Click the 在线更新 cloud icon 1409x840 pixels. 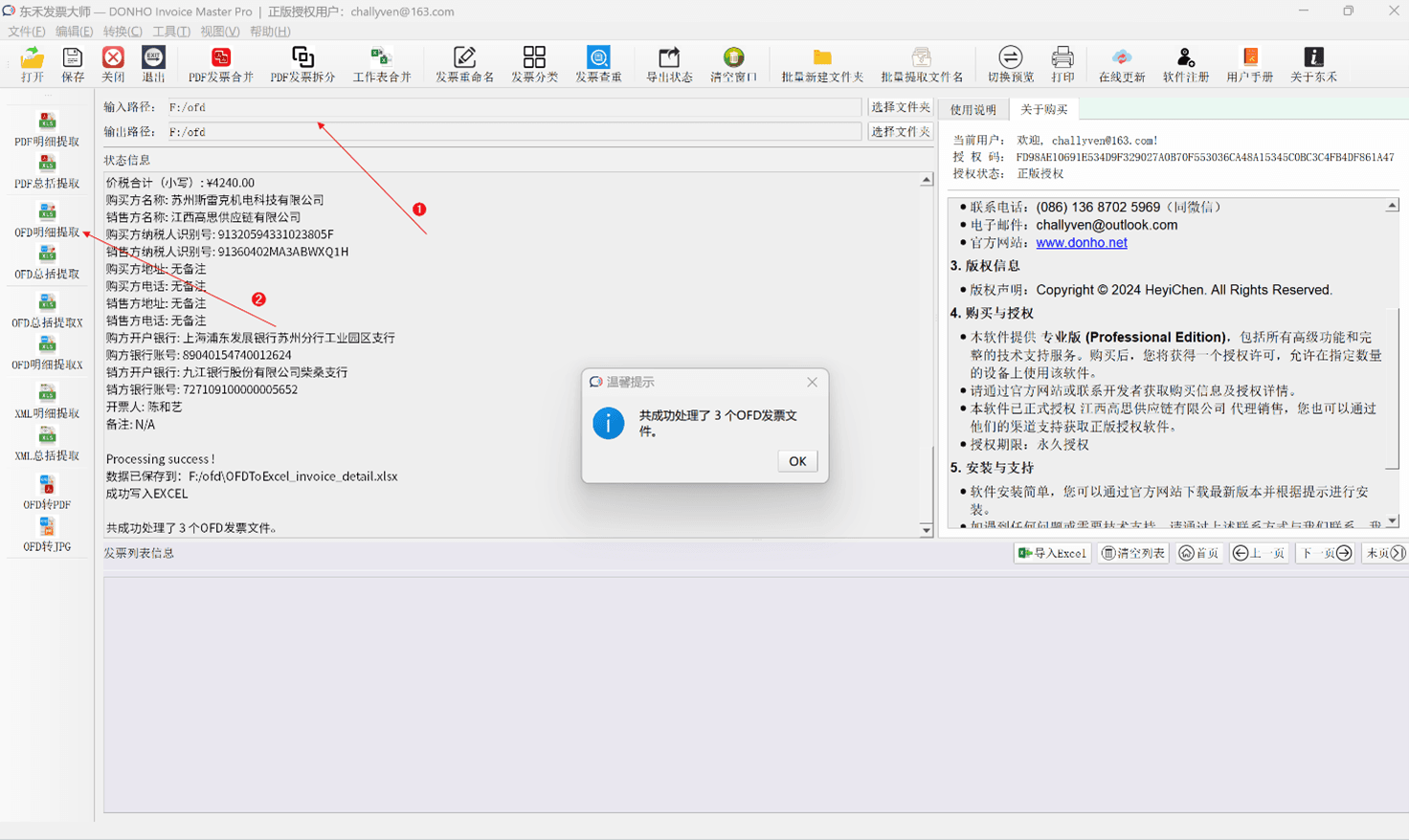pos(1122,64)
